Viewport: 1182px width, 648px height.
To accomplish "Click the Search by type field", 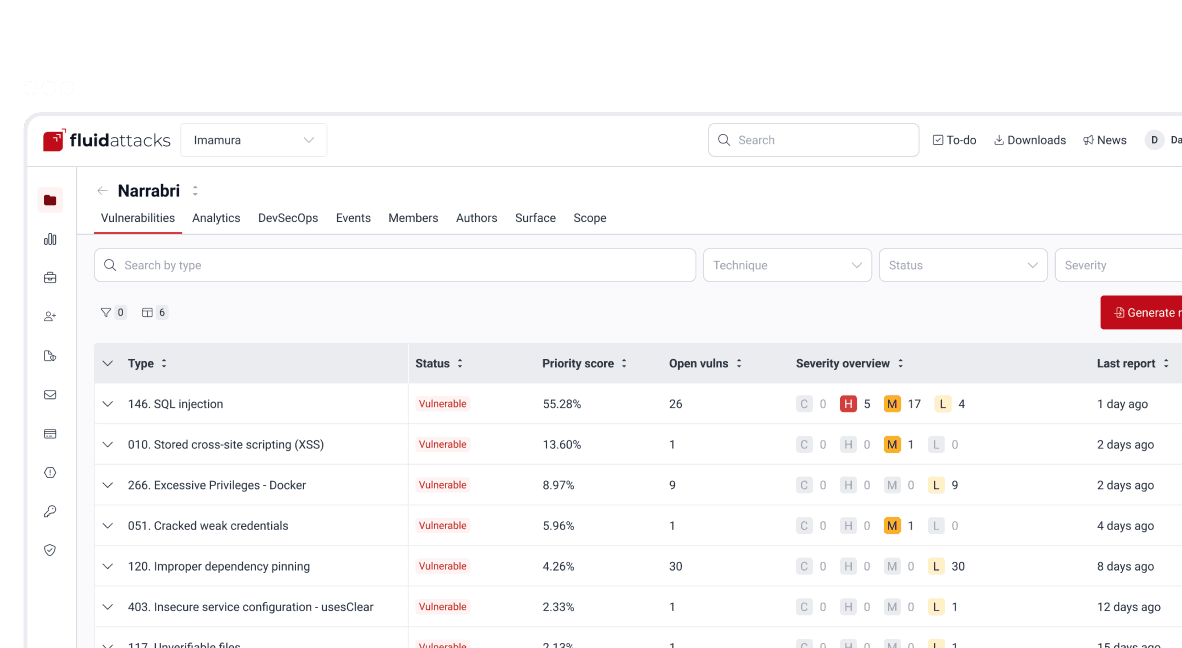I will coord(395,265).
